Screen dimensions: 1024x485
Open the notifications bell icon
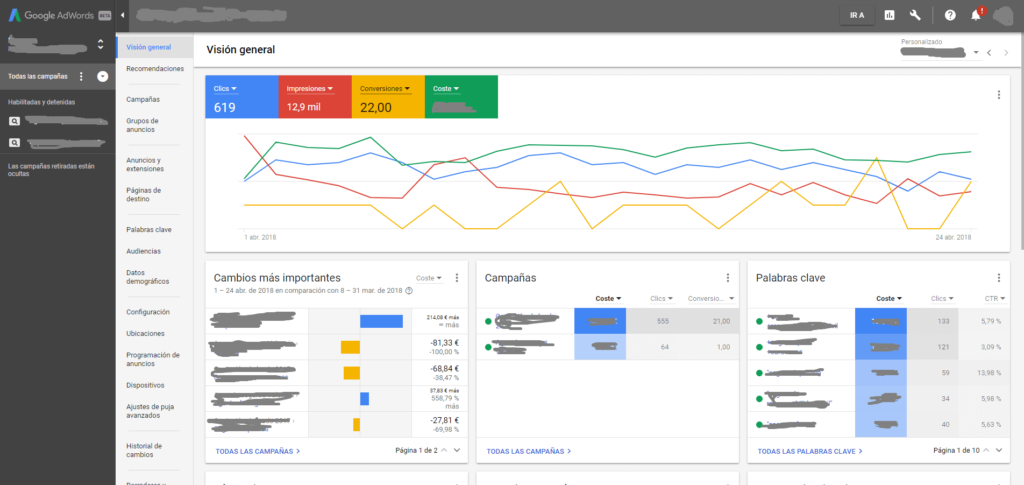976,16
